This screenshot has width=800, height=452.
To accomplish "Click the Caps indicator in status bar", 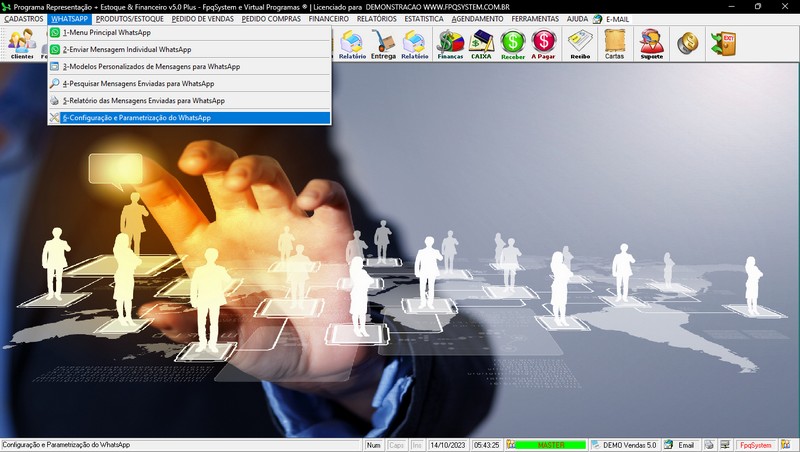I will point(396,445).
